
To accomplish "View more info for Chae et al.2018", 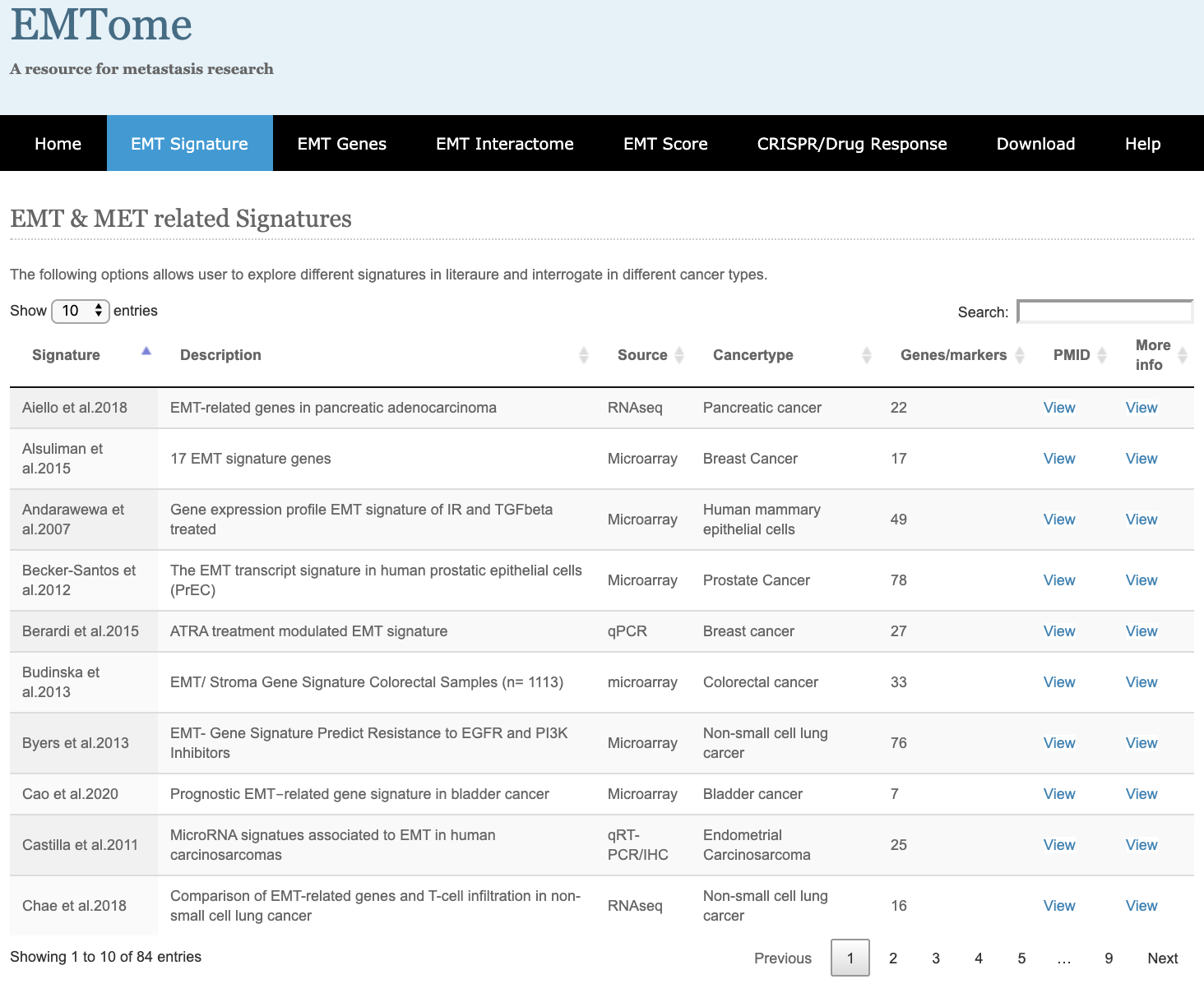I will pyautogui.click(x=1141, y=906).
